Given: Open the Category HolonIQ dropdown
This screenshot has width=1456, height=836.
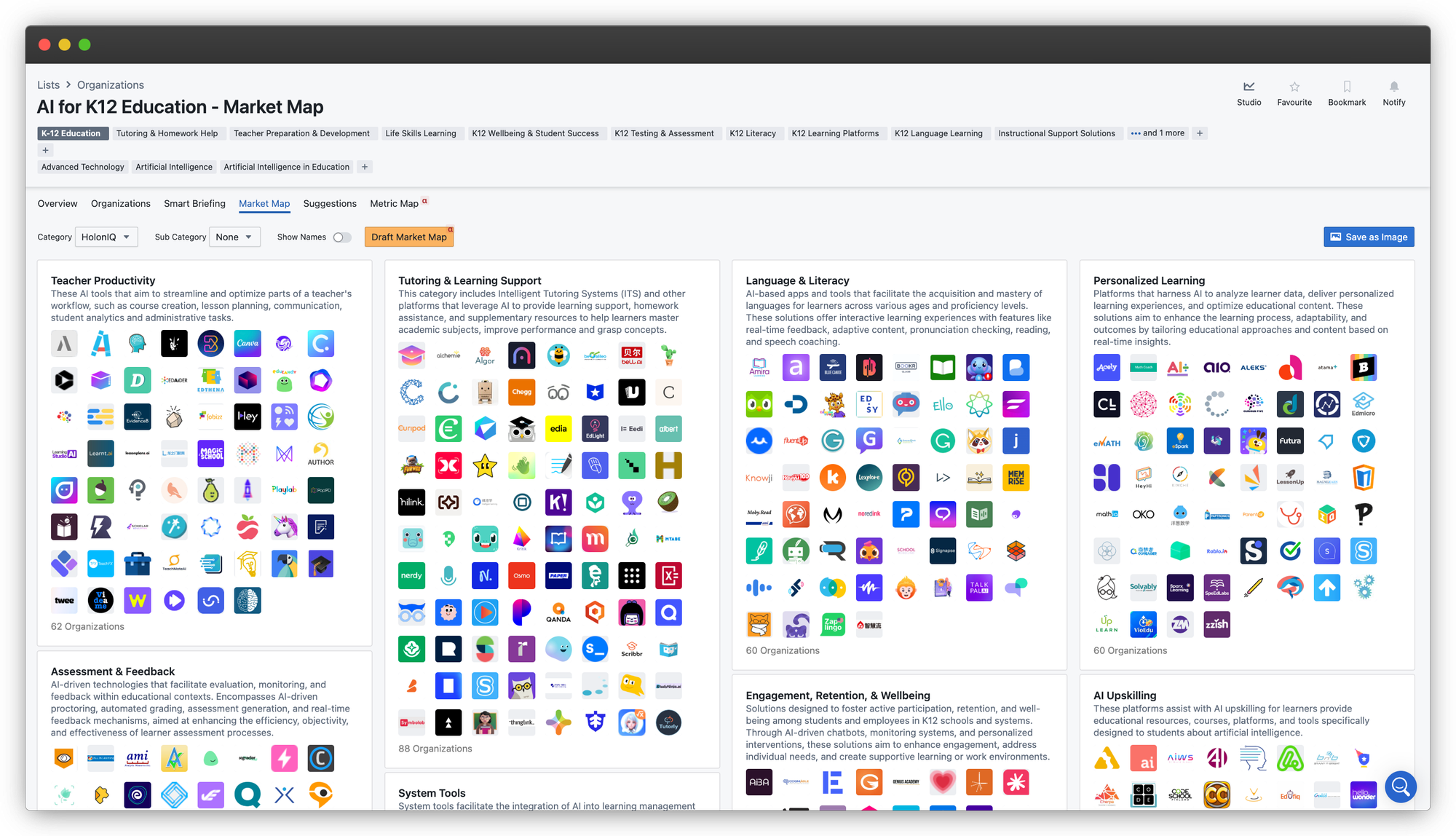Looking at the screenshot, I should [106, 237].
